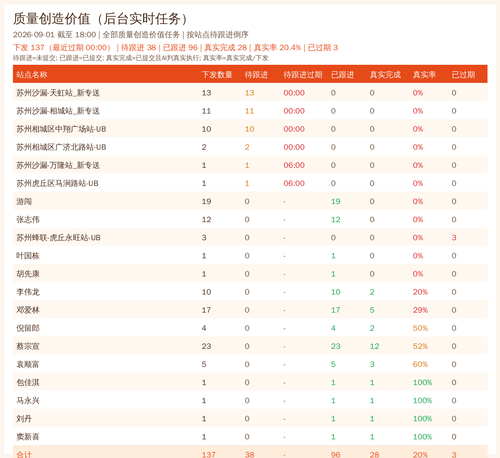The height and width of the screenshot is (458, 500).
Task: Click the orange summary line starting 下发 137
Action: 175,47
